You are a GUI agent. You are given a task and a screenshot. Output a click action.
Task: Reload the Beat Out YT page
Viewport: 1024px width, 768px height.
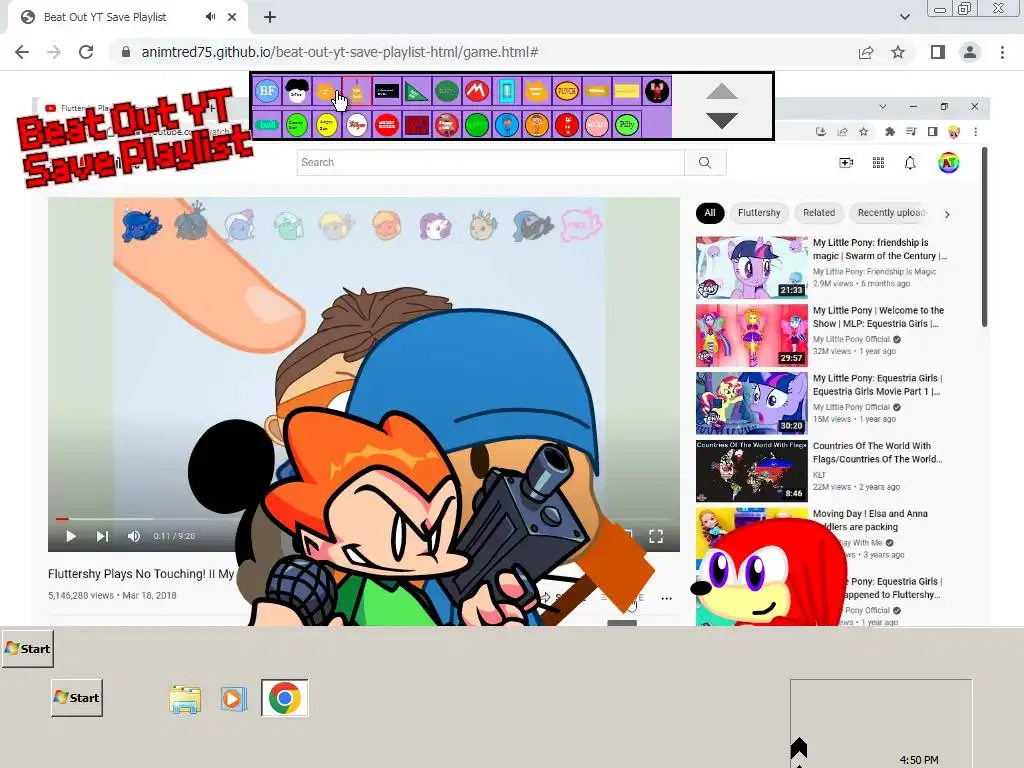[x=86, y=52]
